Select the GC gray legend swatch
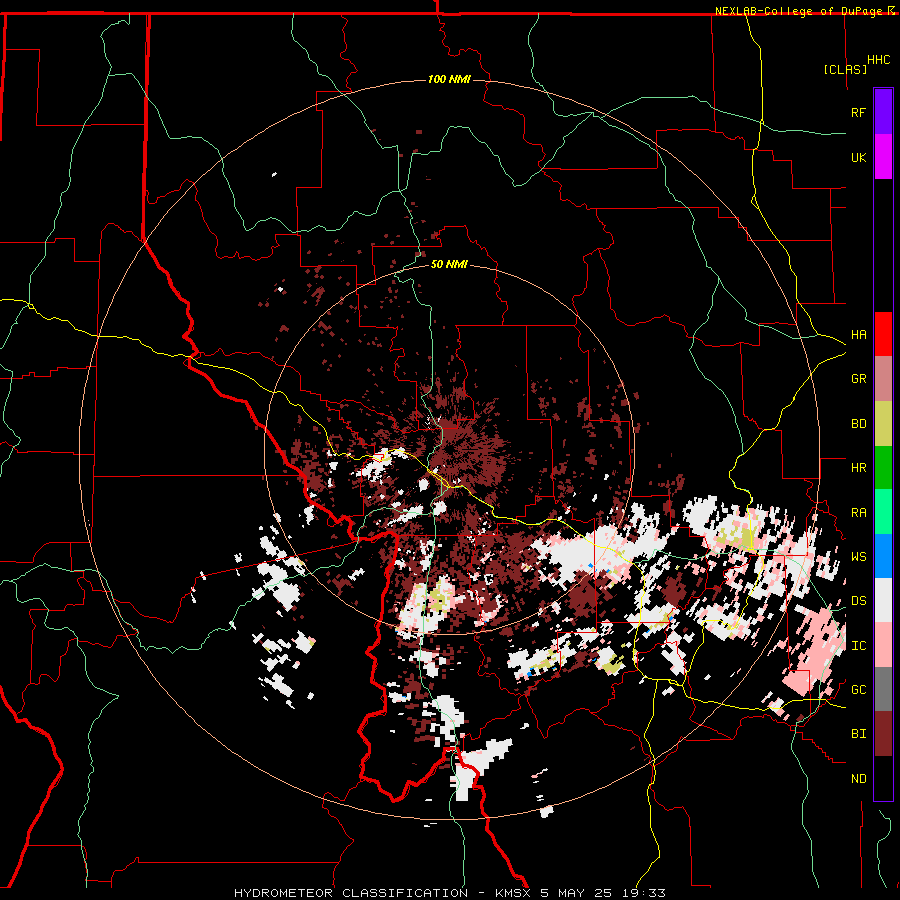 883,689
